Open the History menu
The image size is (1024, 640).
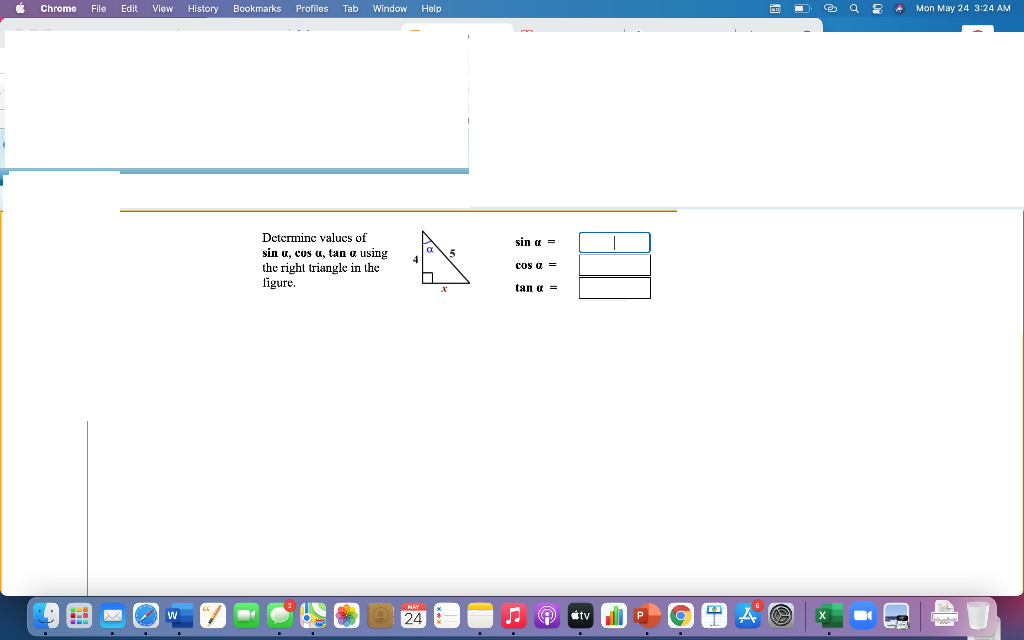202,8
